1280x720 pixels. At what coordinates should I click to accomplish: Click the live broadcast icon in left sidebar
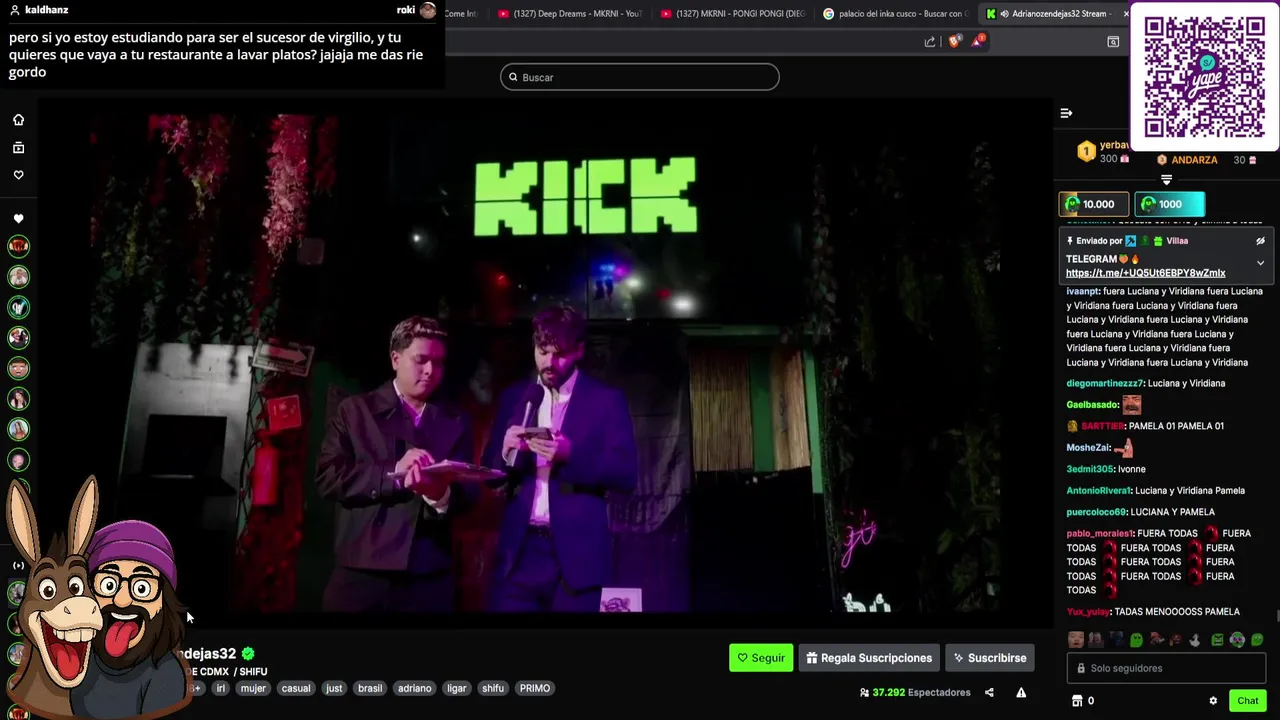pyautogui.click(x=18, y=565)
